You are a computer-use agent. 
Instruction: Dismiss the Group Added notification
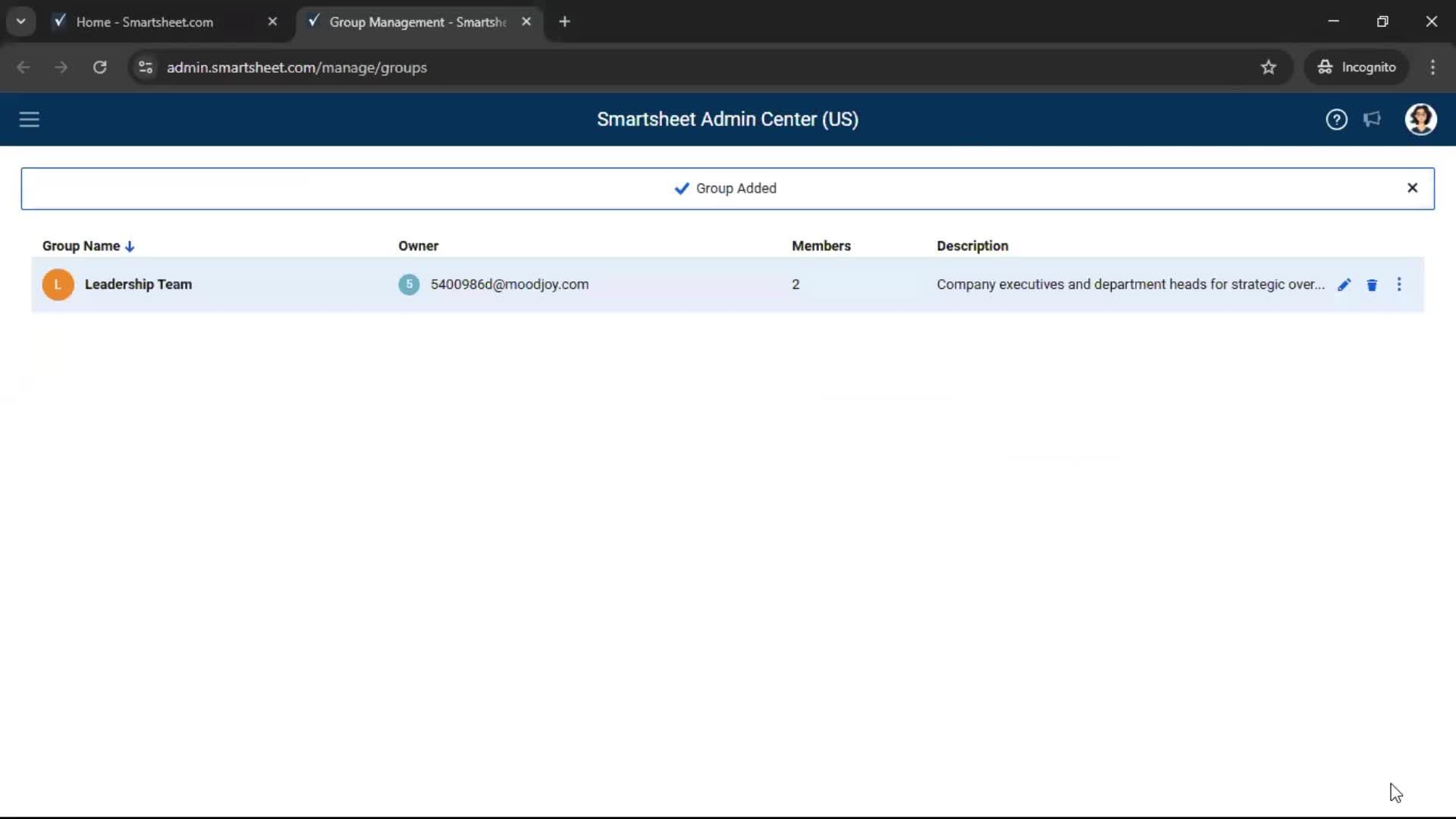point(1413,187)
